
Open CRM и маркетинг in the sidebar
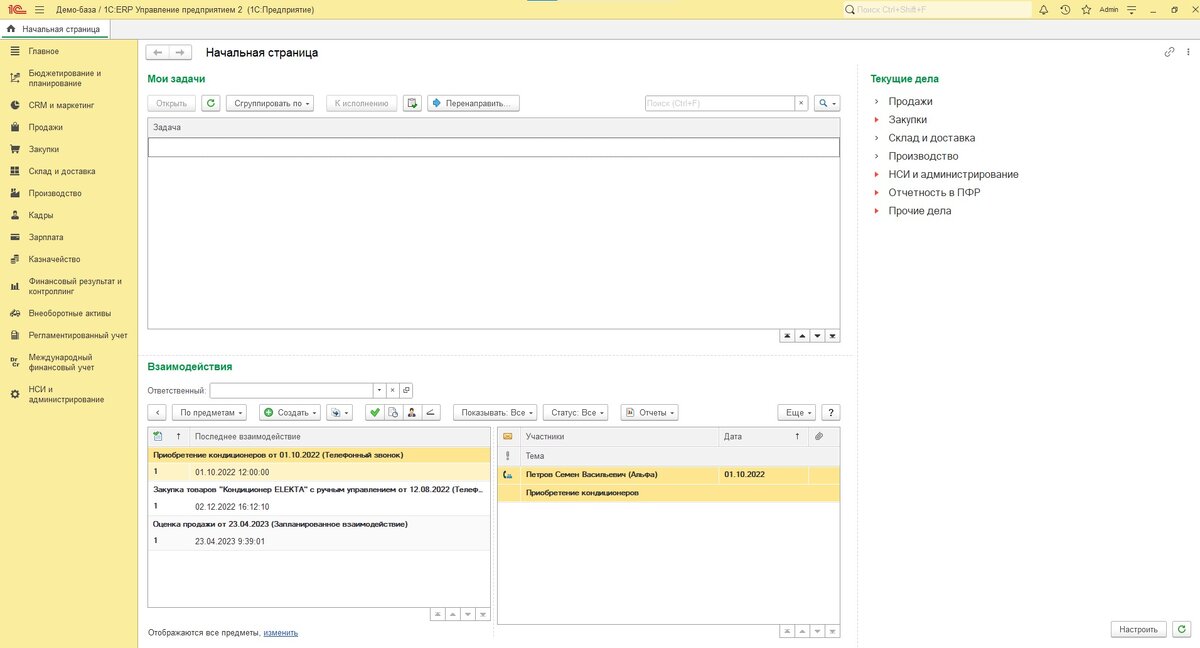pos(61,105)
